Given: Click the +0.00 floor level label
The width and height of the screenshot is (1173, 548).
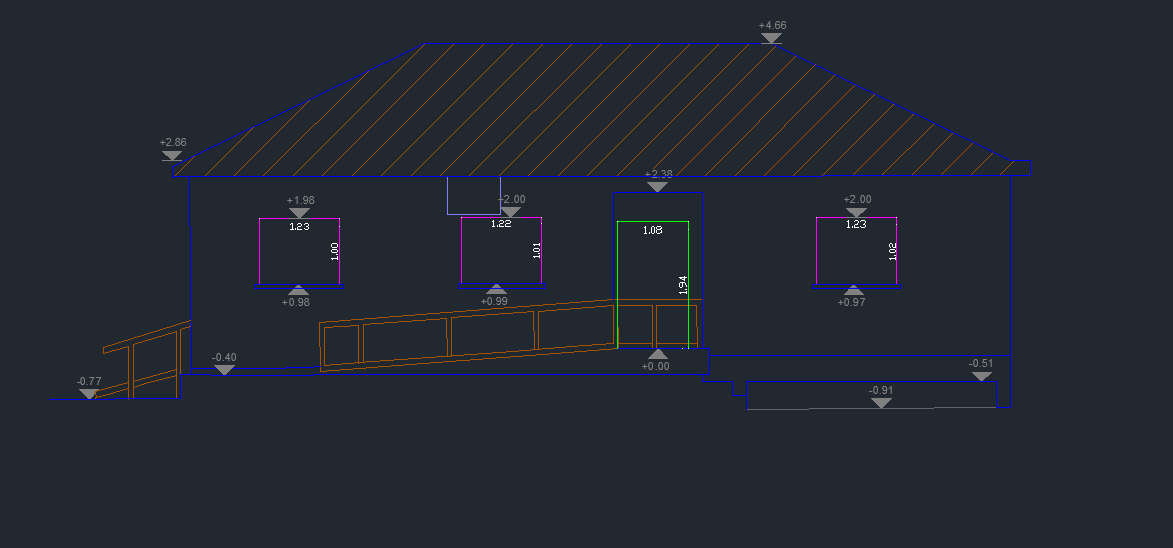Looking at the screenshot, I should point(656,366).
